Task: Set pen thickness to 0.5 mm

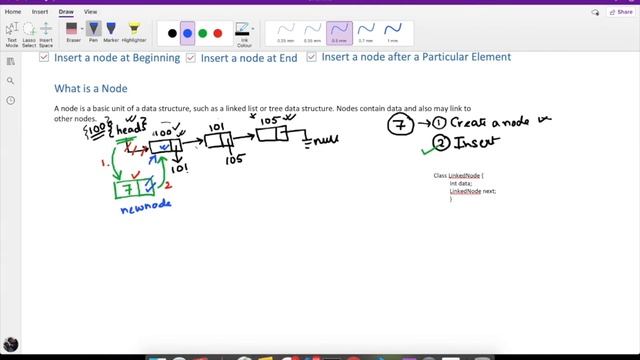Action: (339, 33)
